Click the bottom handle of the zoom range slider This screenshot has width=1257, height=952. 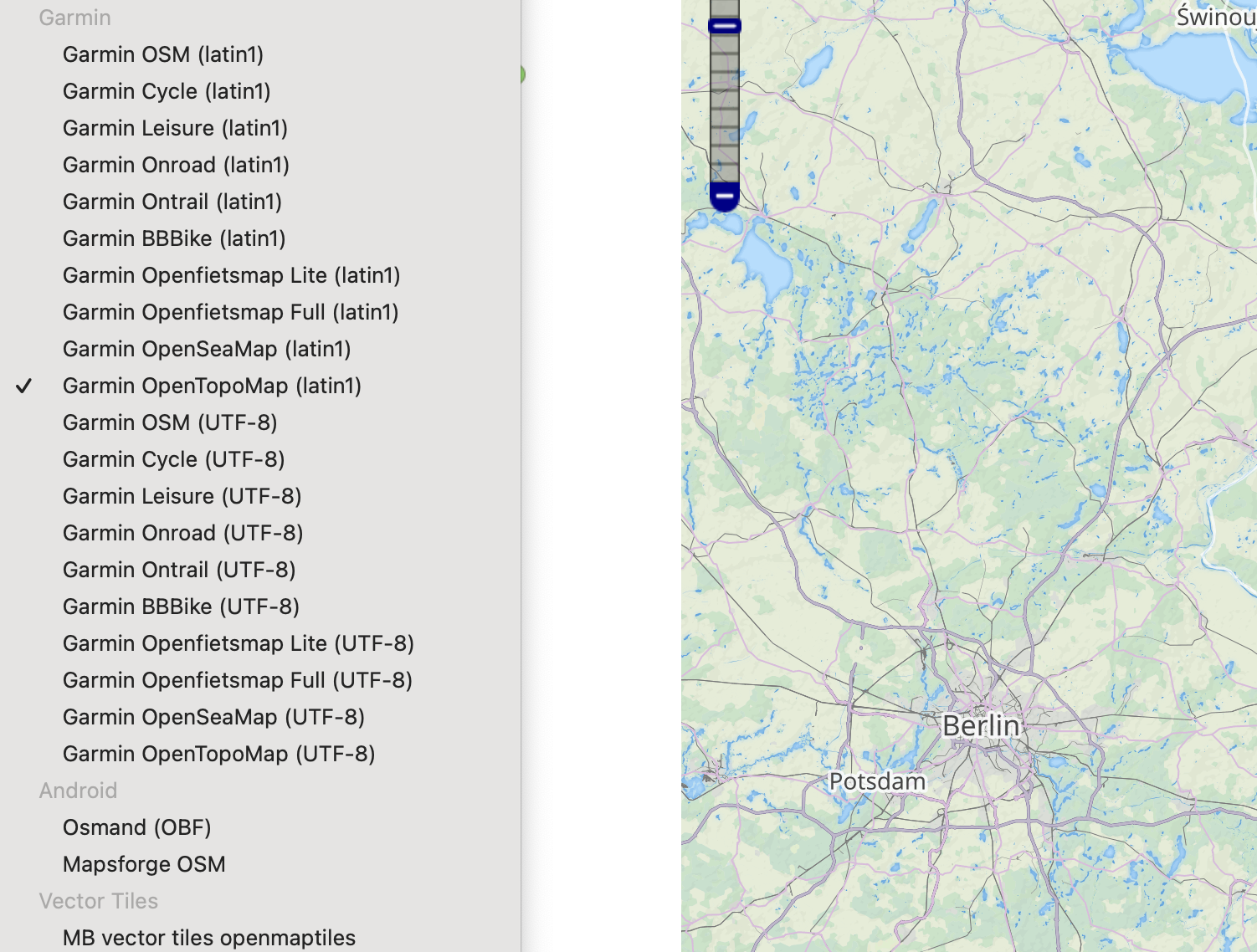click(724, 195)
